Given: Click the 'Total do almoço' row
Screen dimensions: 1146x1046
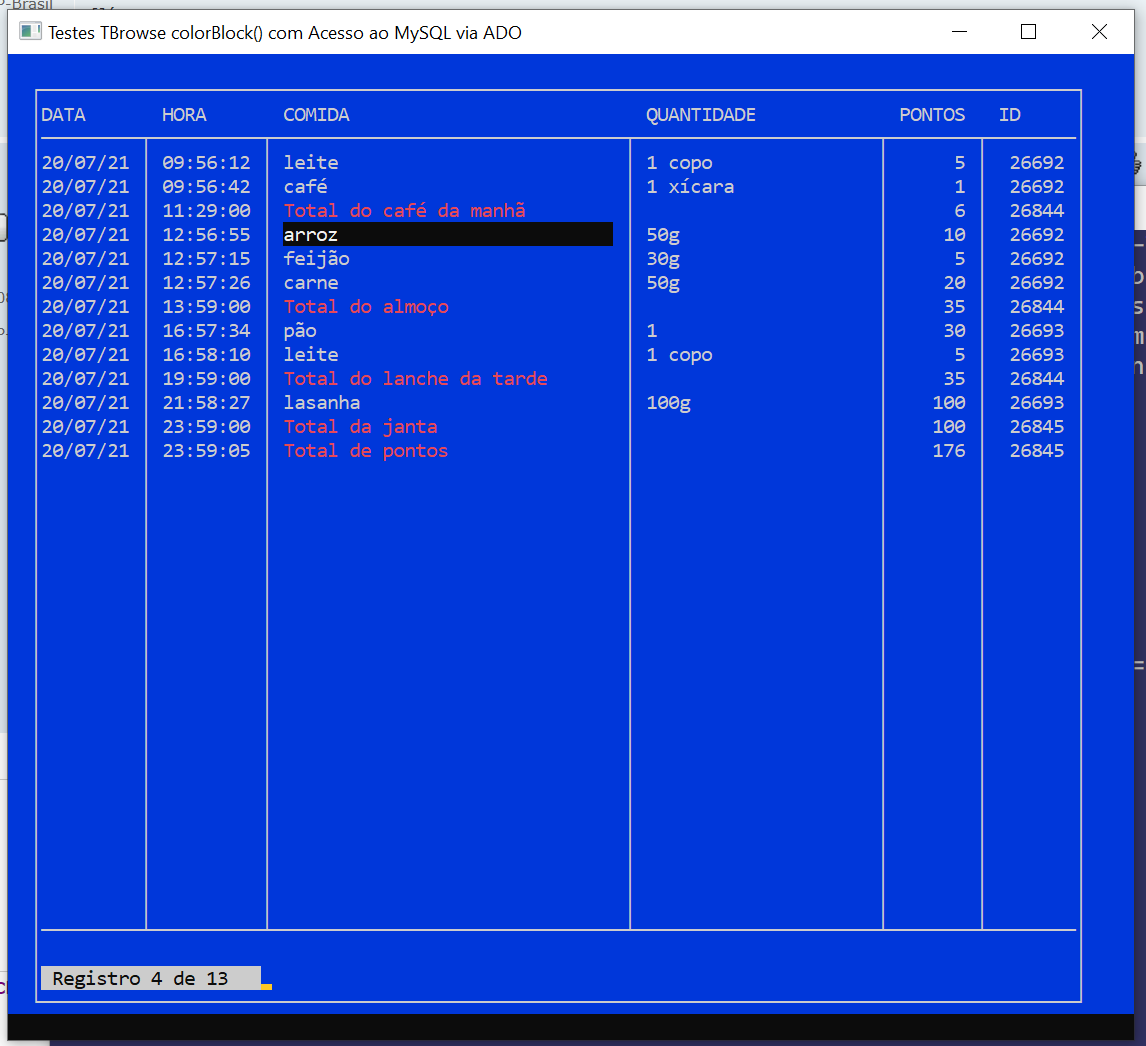Looking at the screenshot, I should click(366, 307).
